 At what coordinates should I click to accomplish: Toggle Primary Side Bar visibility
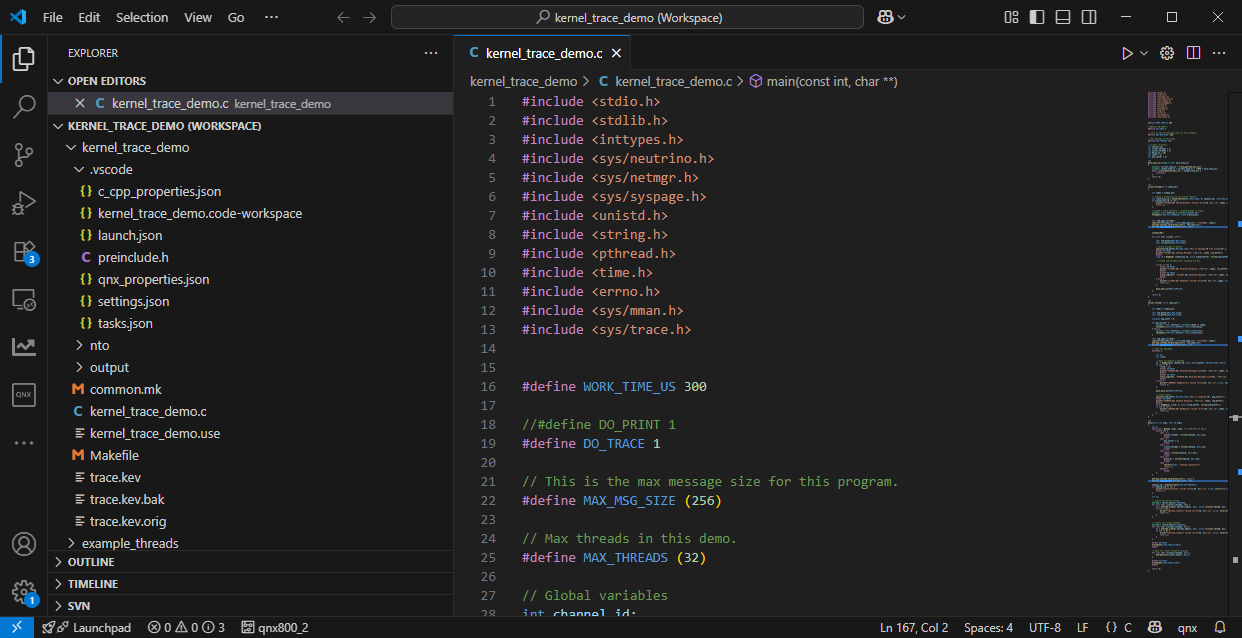click(x=1037, y=17)
